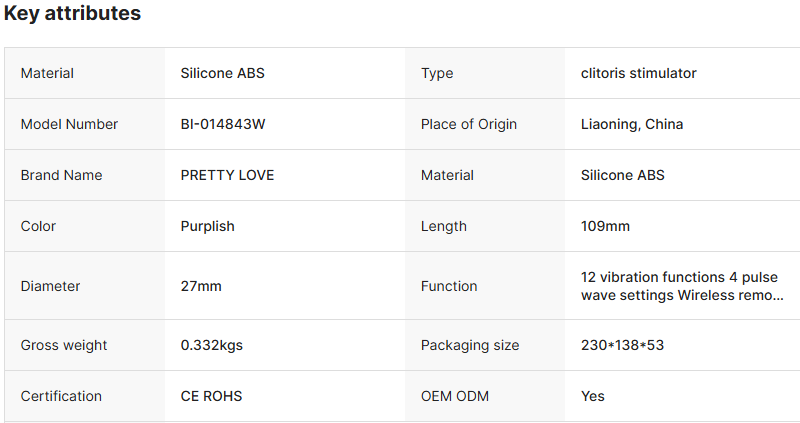800x423 pixels.
Task: Select the Liaoning, China origin value
Action: click(x=632, y=124)
